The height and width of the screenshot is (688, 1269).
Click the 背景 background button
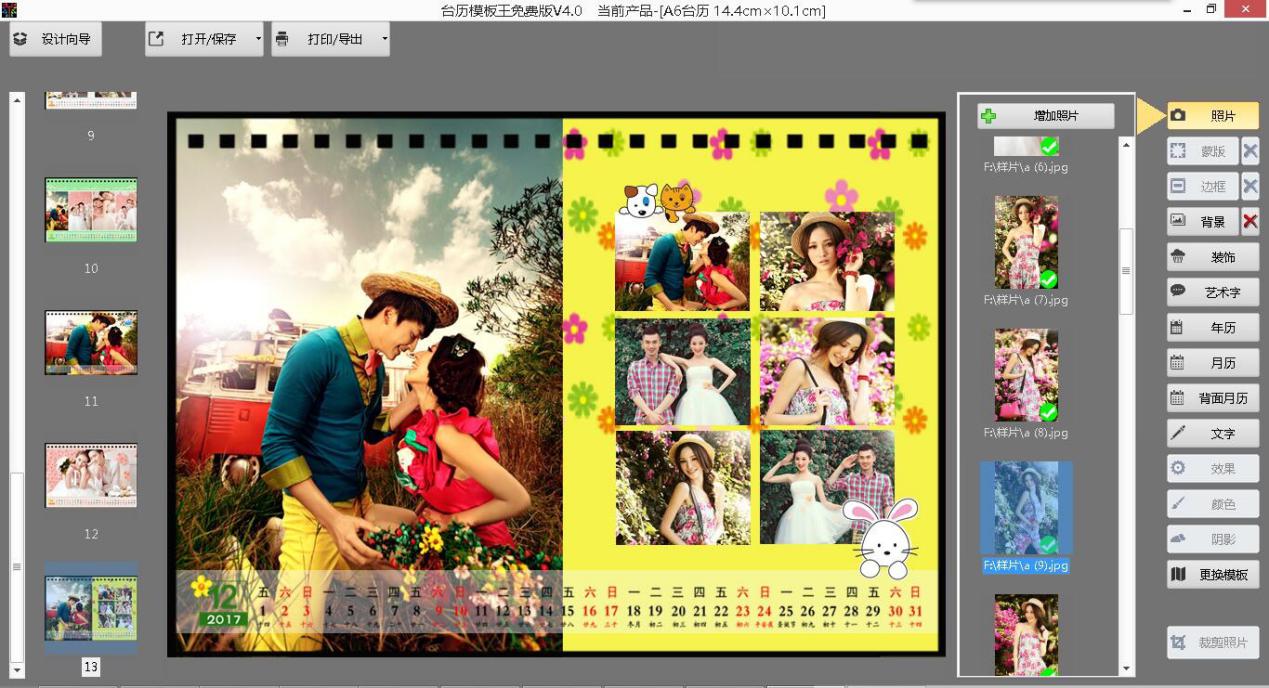(1203, 221)
